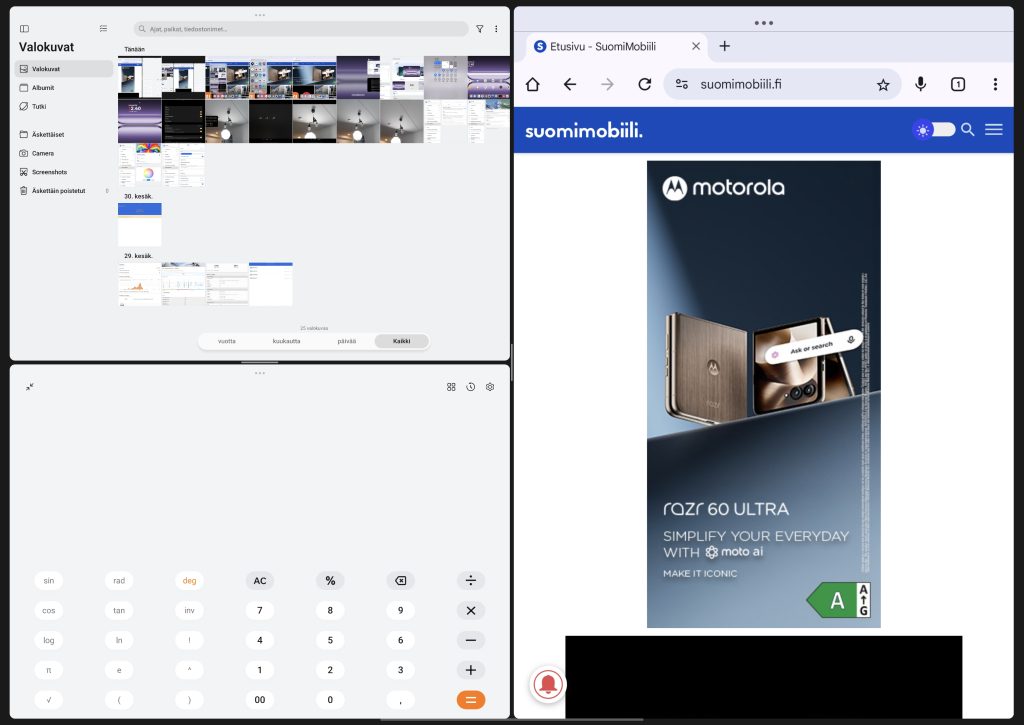
Task: Switch the Photos view to kuukautta
Action: [x=286, y=341]
